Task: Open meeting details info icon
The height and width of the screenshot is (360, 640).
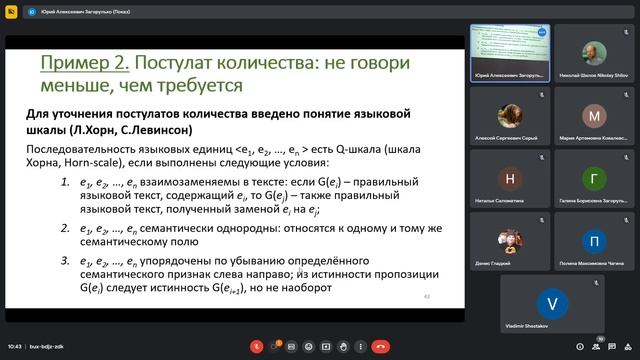Action: click(580, 347)
